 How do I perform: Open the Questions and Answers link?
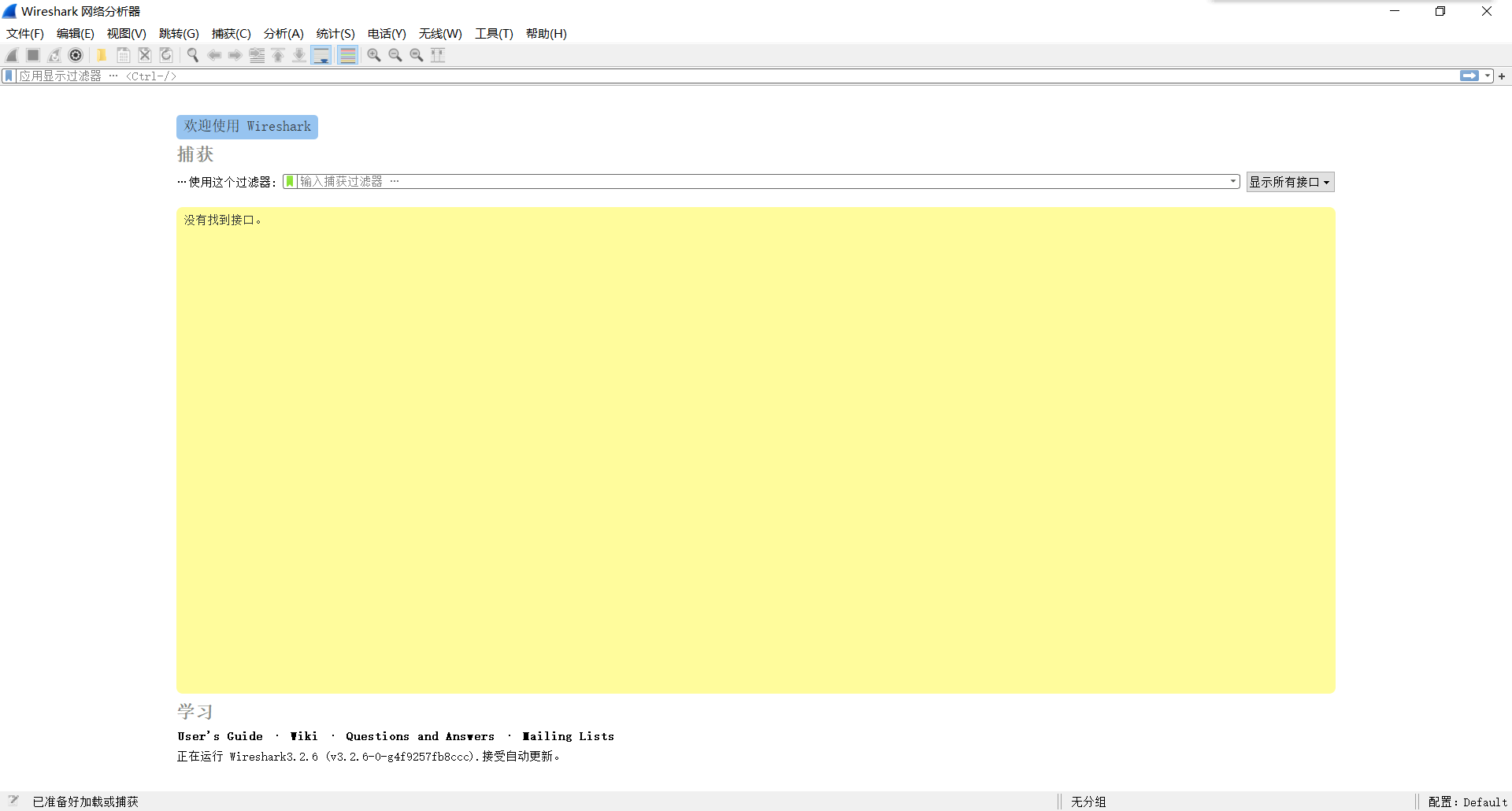coord(420,736)
